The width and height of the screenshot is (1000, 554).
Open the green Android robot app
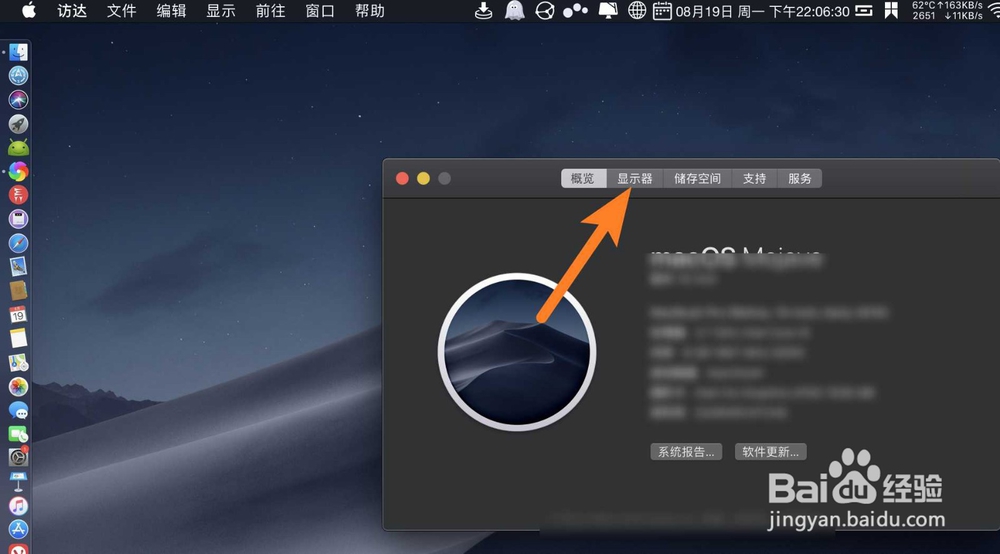(x=18, y=148)
